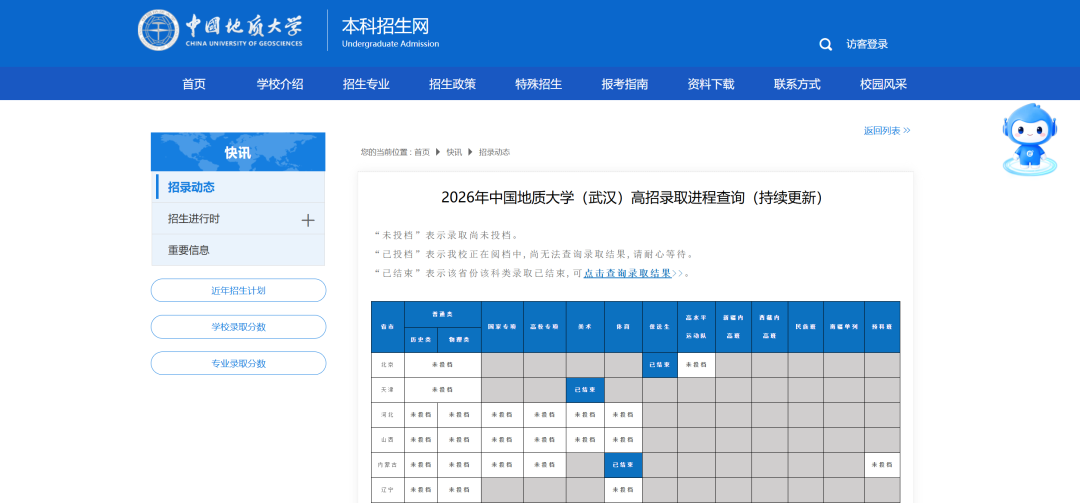Click 体育 table header

(623, 327)
